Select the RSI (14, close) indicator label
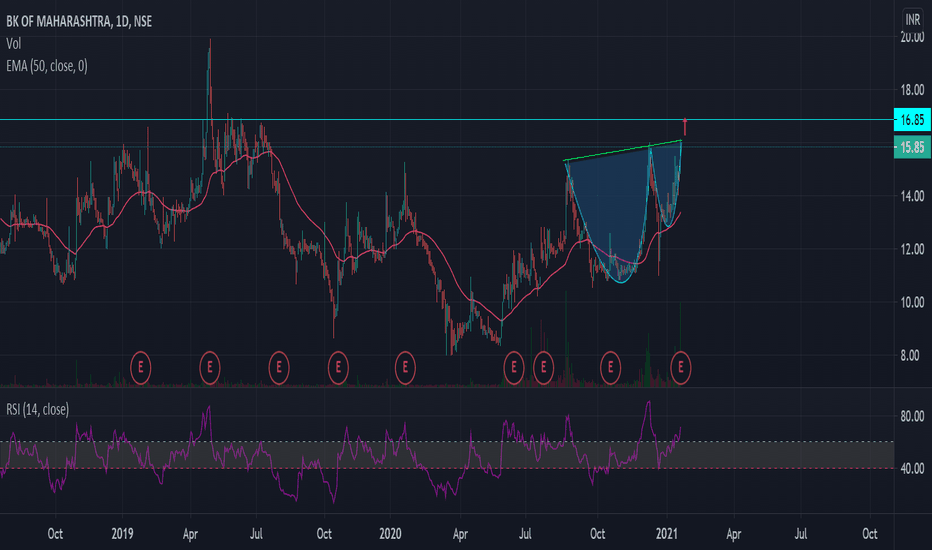 [x=37, y=409]
